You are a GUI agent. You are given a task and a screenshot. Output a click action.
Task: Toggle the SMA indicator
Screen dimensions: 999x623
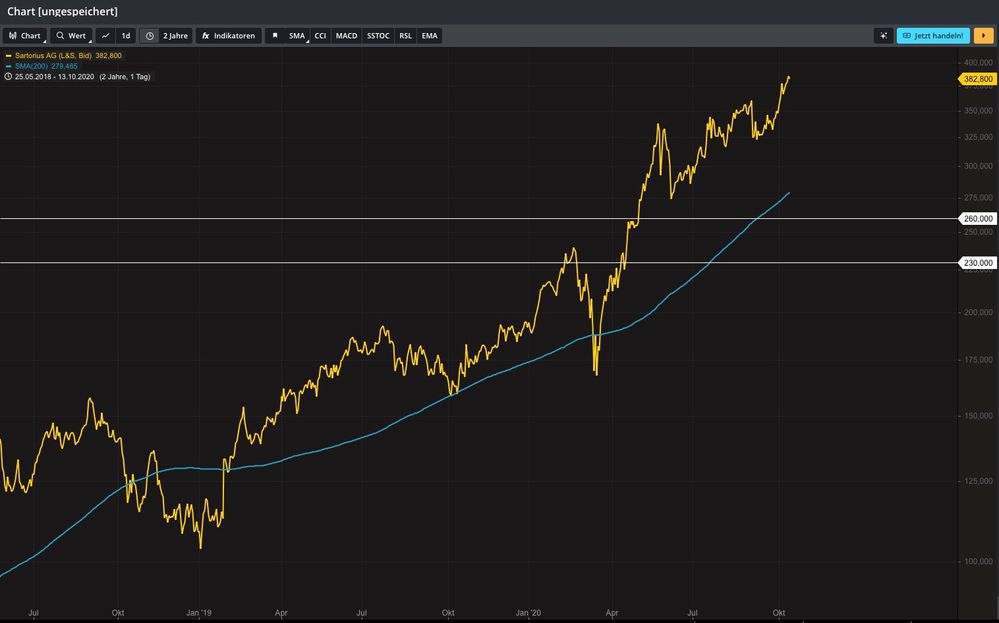pyautogui.click(x=297, y=36)
